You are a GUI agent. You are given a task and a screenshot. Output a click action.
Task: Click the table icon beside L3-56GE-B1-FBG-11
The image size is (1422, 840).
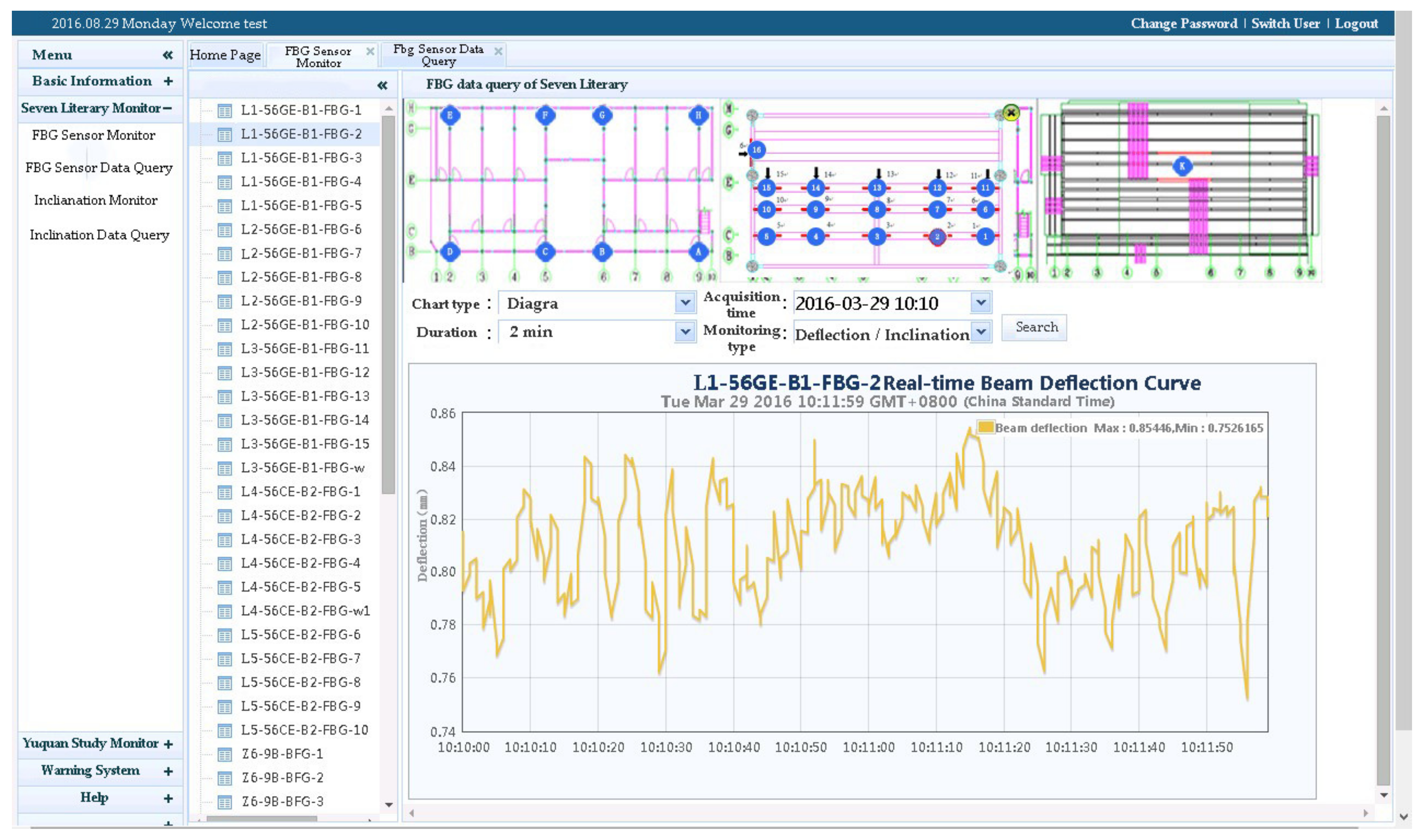point(225,349)
